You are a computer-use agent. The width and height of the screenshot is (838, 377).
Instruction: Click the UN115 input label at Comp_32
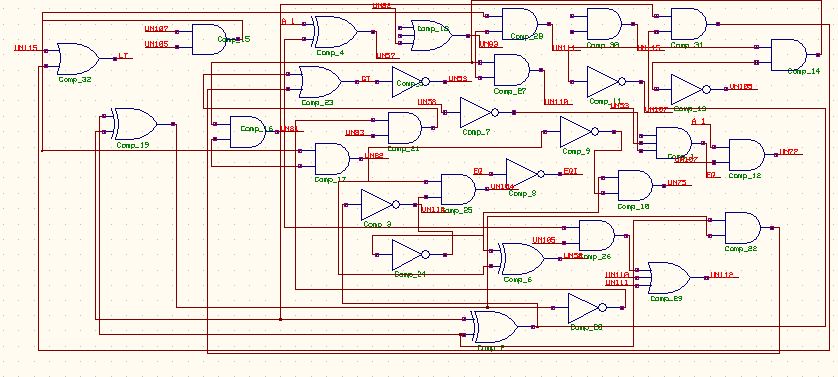pos(26,48)
